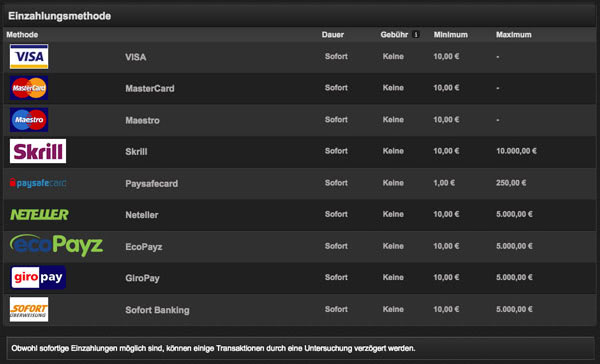600x364 pixels.
Task: Click Maestro minimum 10,00 €
Action: coord(446,119)
